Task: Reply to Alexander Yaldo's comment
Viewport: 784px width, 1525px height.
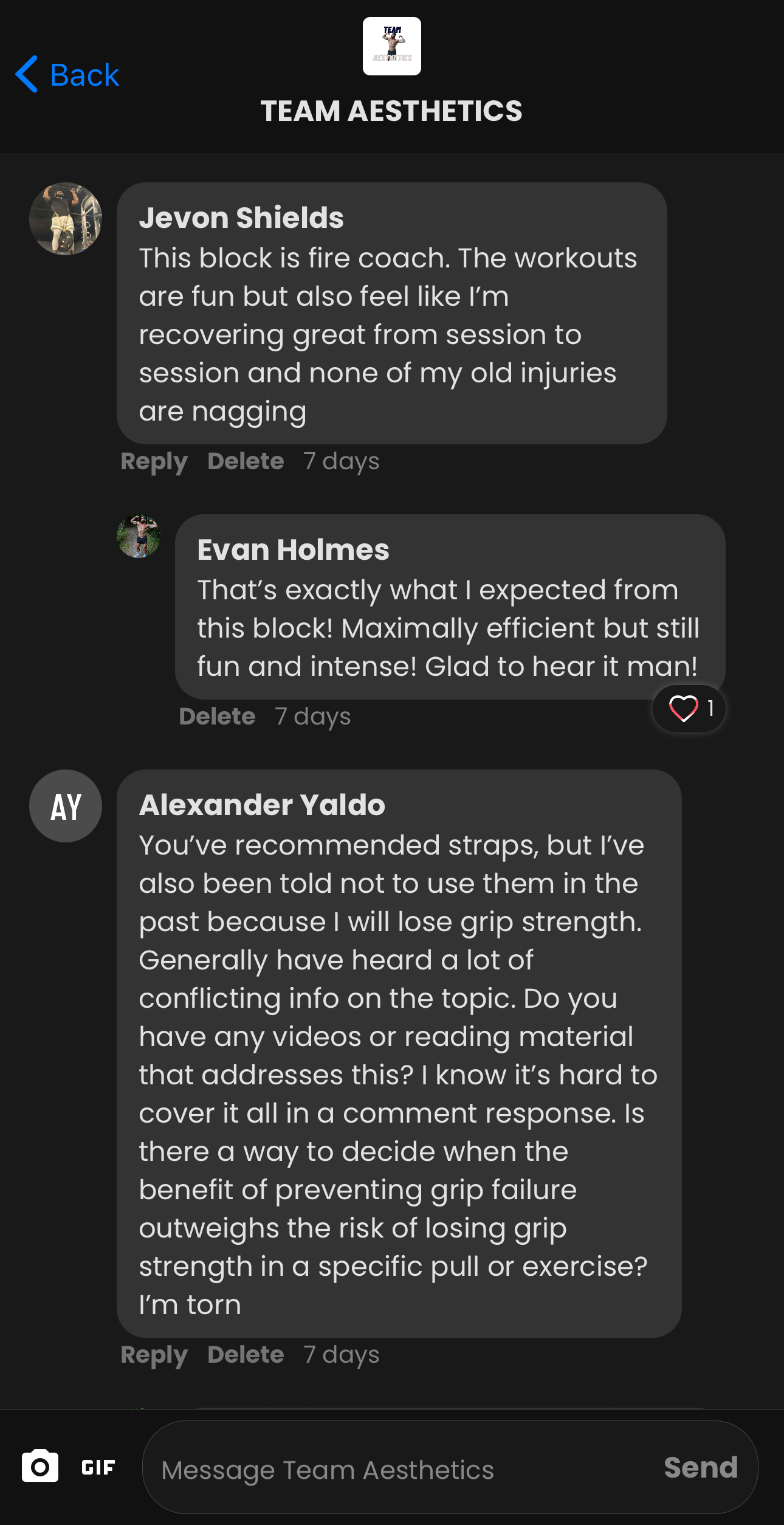Action: tap(154, 1355)
